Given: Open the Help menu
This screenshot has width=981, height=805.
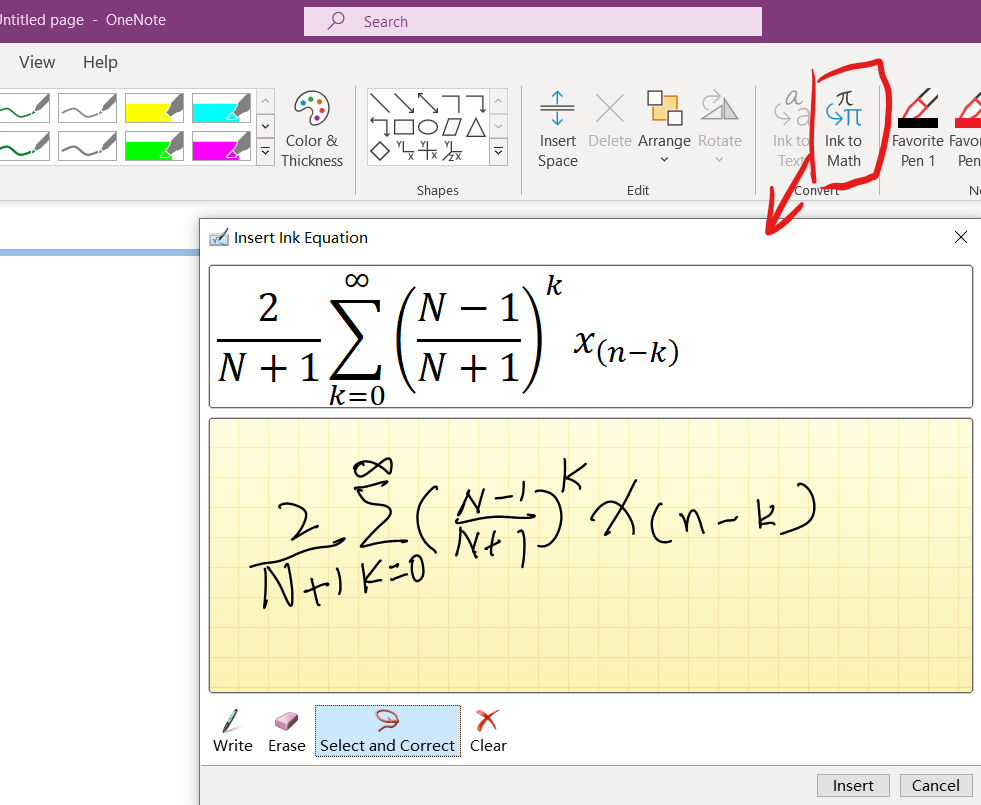Looking at the screenshot, I should coord(100,62).
